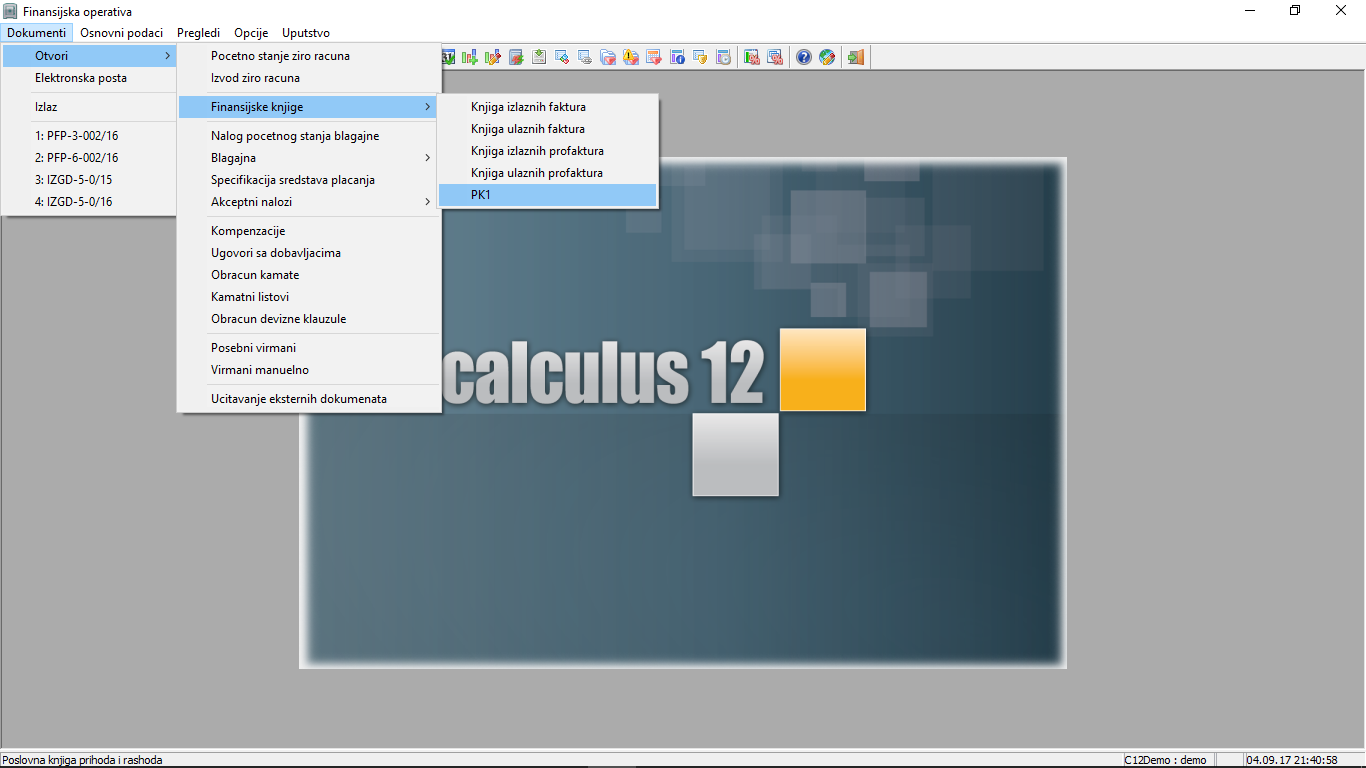Open Kamatni listovi
The image size is (1366, 768).
click(309, 297)
